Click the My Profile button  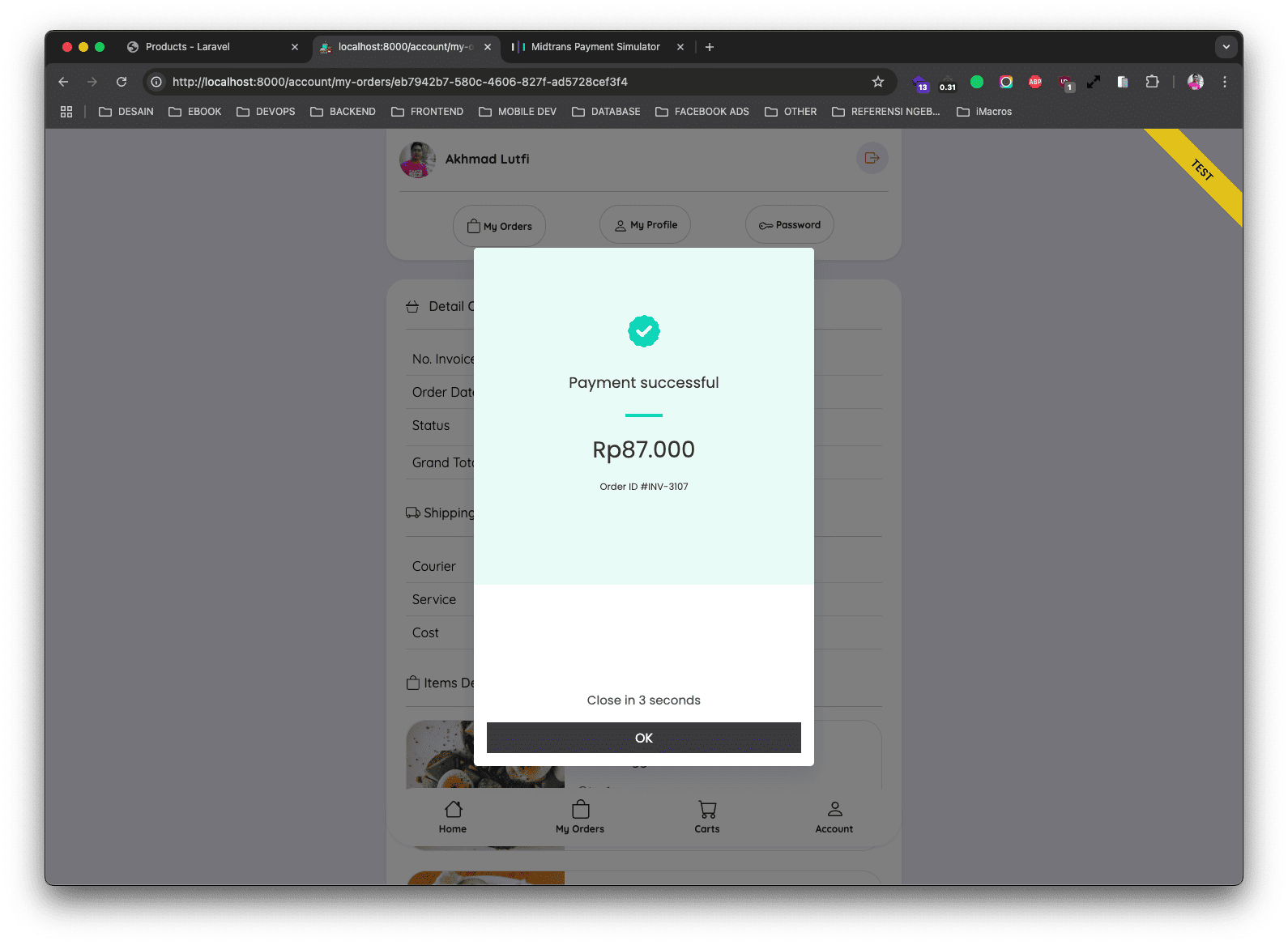click(x=645, y=225)
